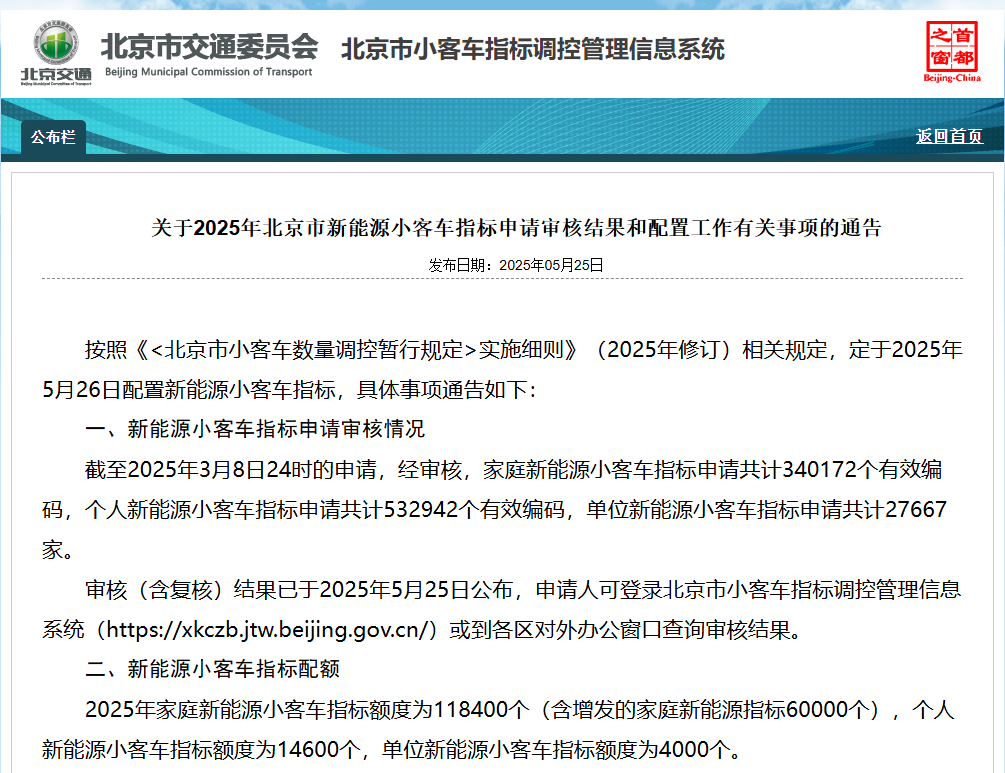Viewport: 1005px width, 773px height.
Task: Click the number 60000 in quota paragraph
Action: pos(817,710)
